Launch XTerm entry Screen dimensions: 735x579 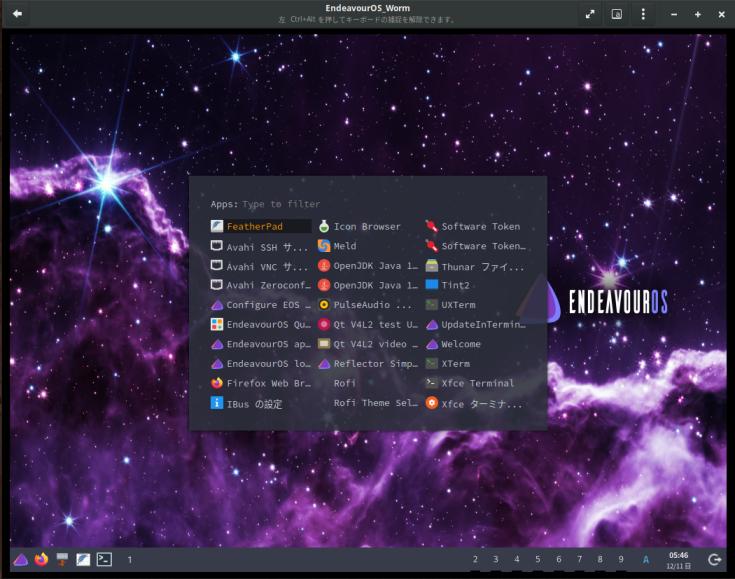point(476,364)
